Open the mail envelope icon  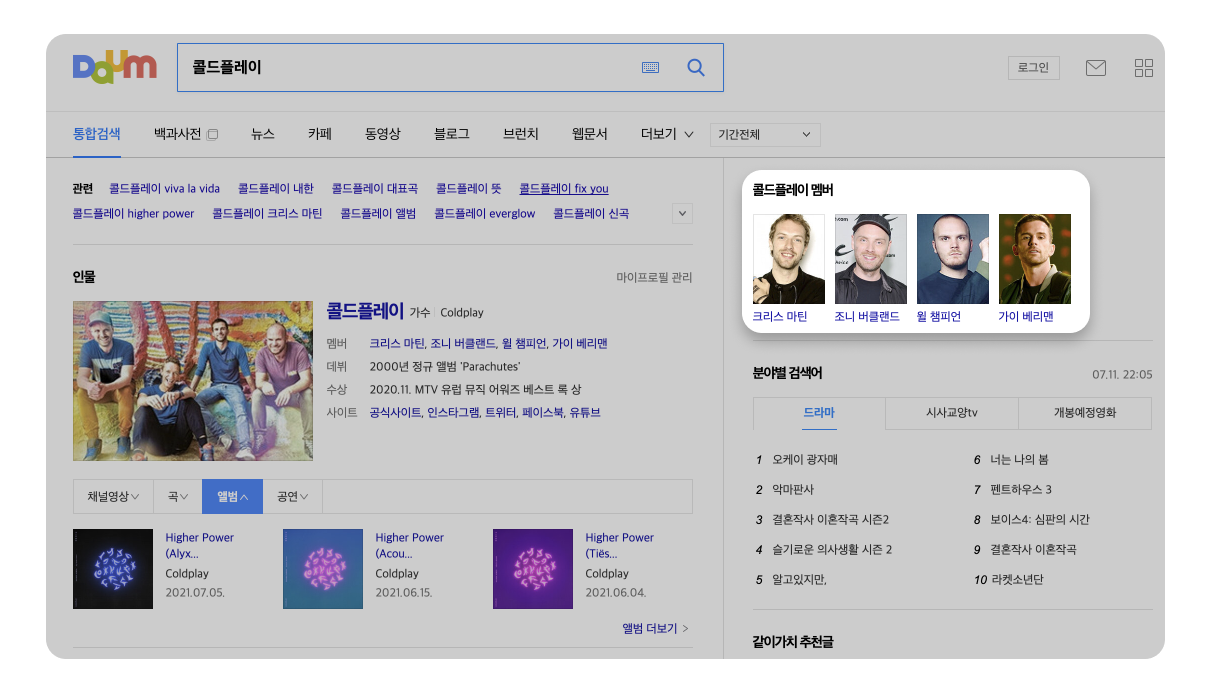pos(1096,68)
